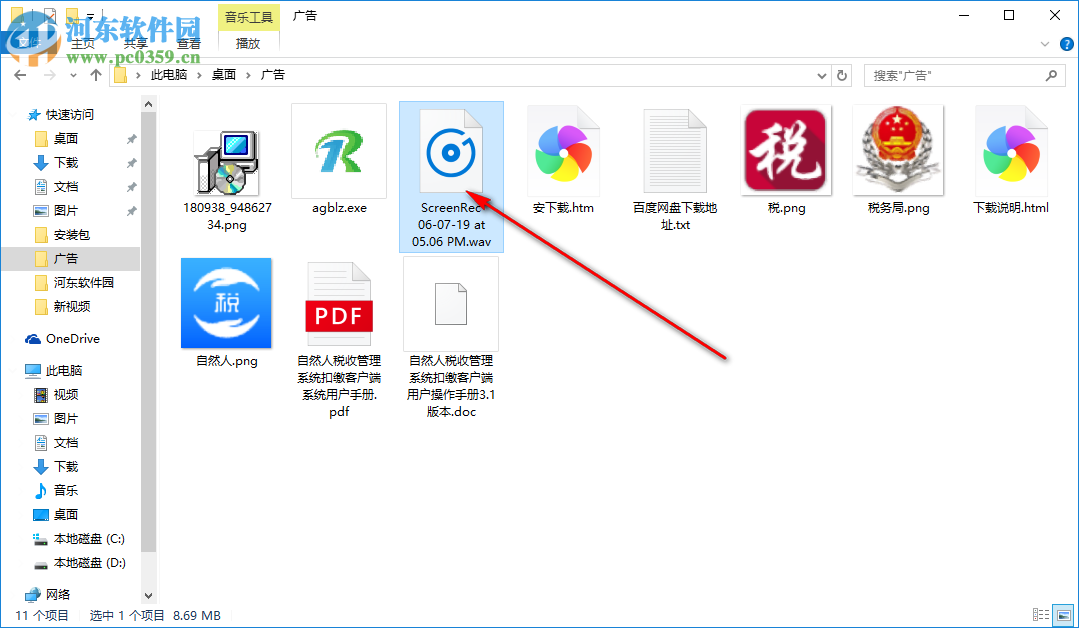
Task: Click the navigation pane scroll down arrow
Action: [149, 596]
